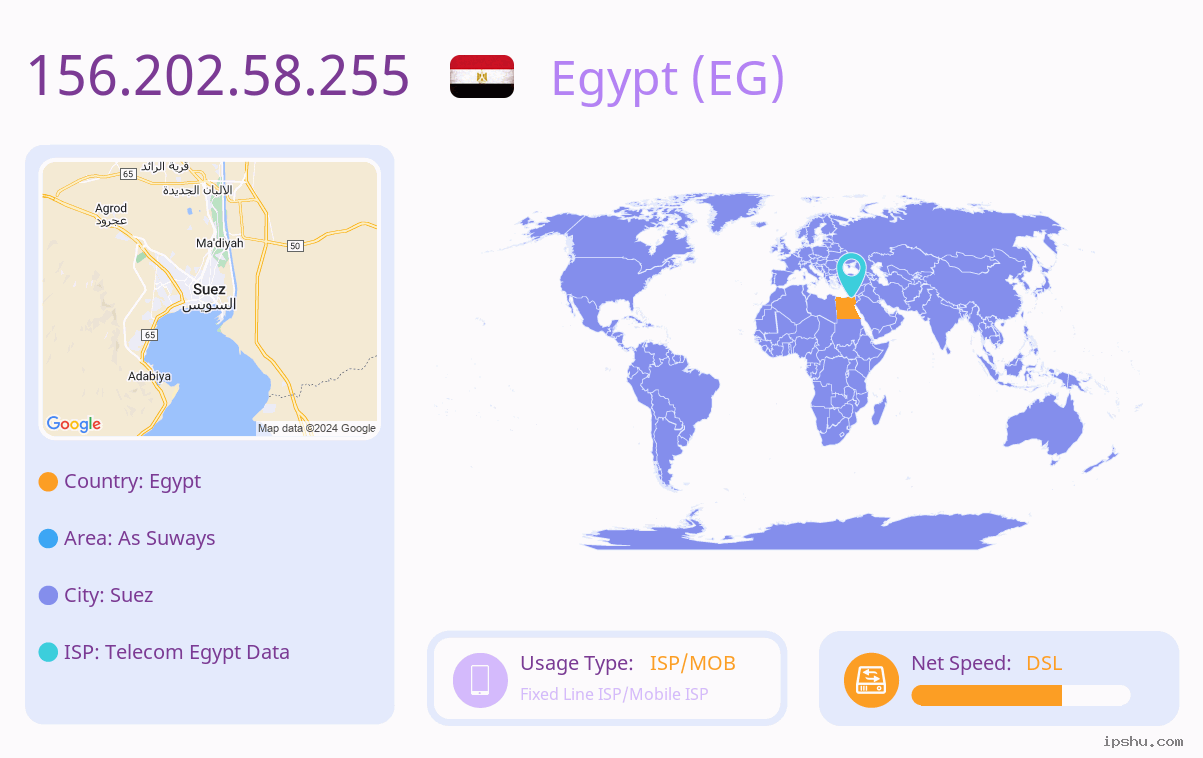The height and width of the screenshot is (758, 1203).
Task: Click the DSL net speed value
Action: click(1044, 663)
